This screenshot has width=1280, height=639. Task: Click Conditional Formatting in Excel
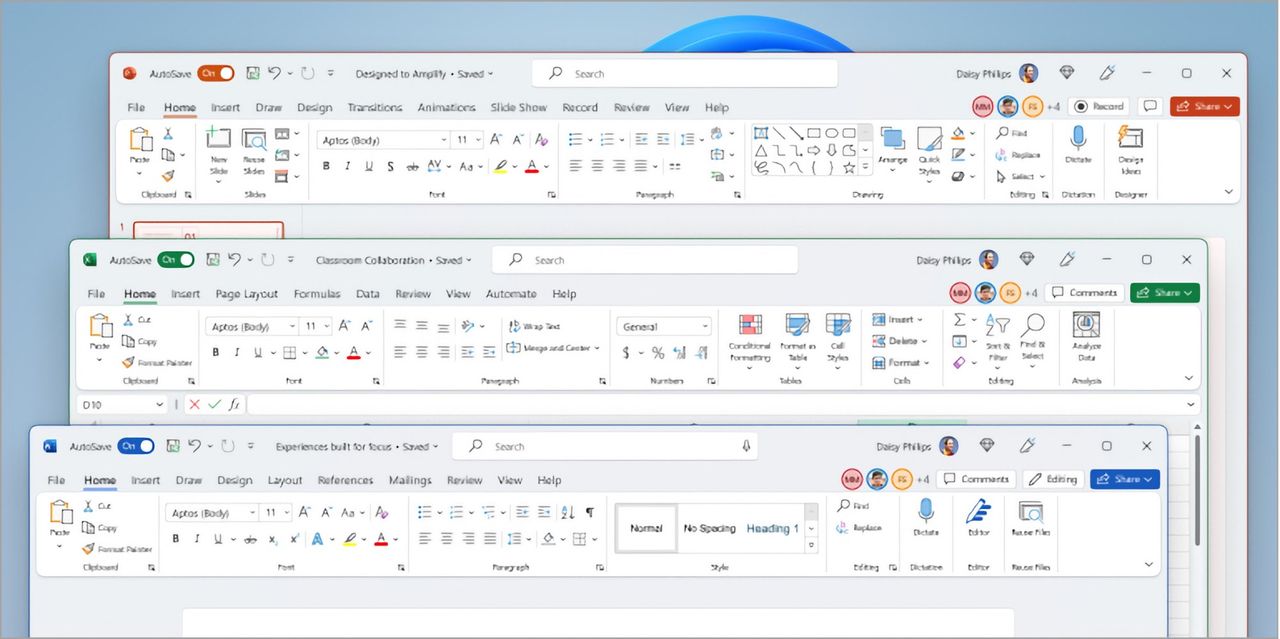pyautogui.click(x=749, y=338)
